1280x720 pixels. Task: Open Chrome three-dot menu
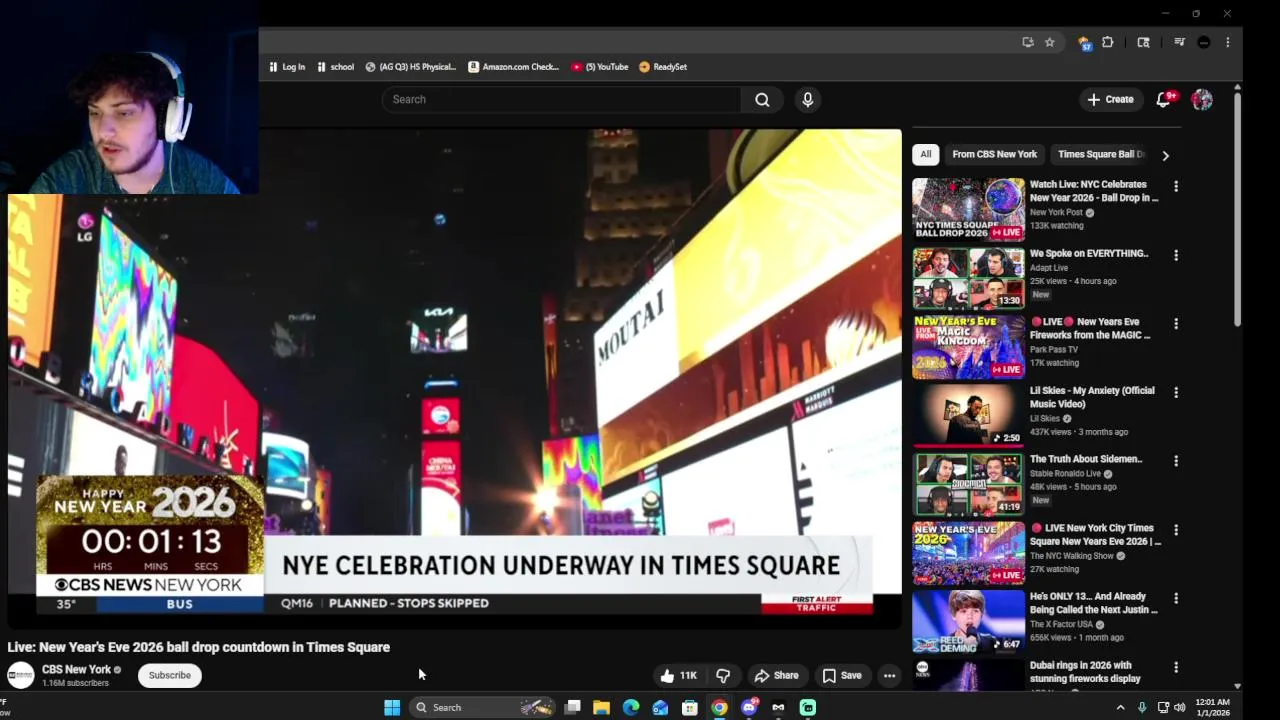[1228, 42]
